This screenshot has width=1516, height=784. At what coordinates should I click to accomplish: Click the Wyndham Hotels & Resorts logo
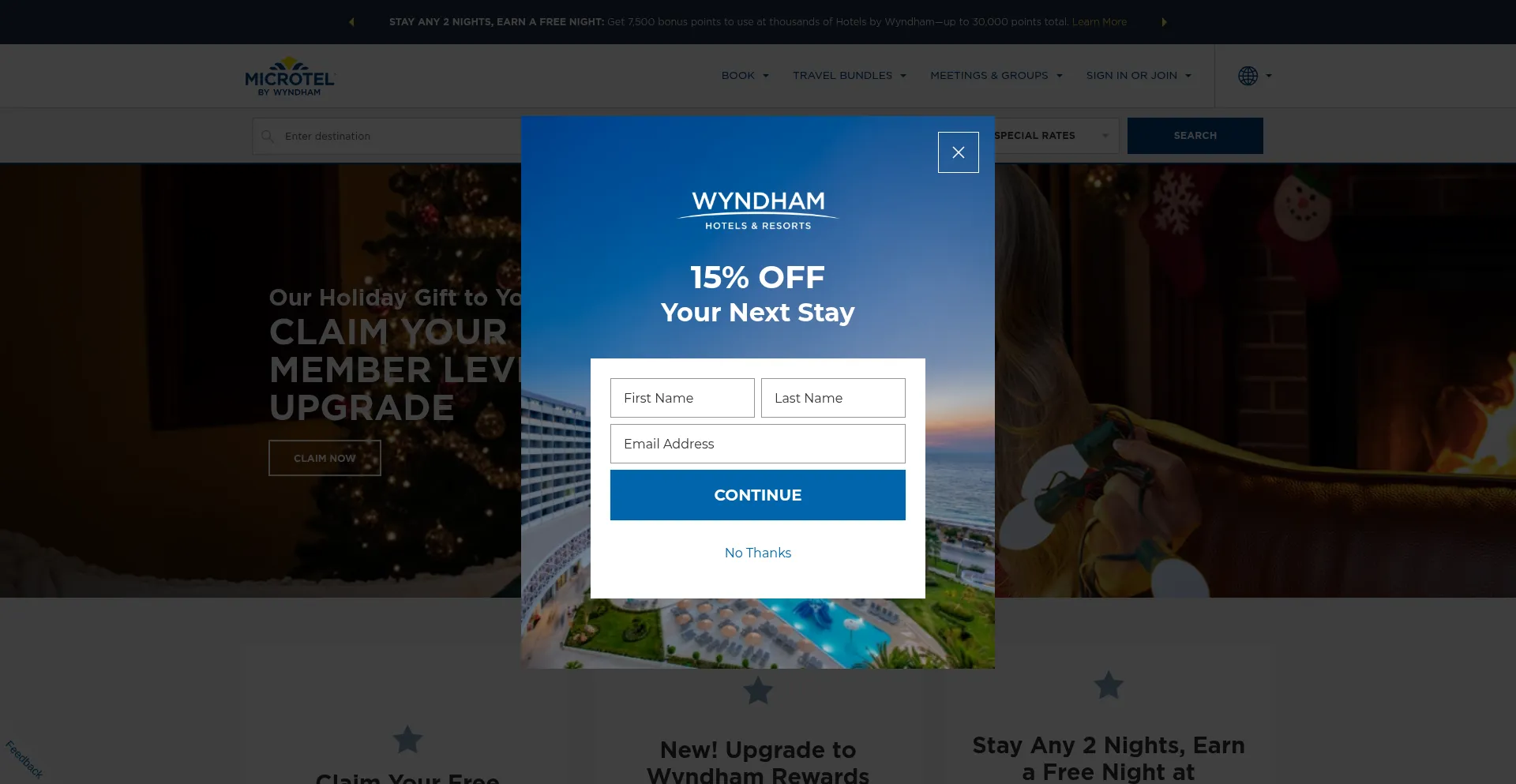[758, 211]
